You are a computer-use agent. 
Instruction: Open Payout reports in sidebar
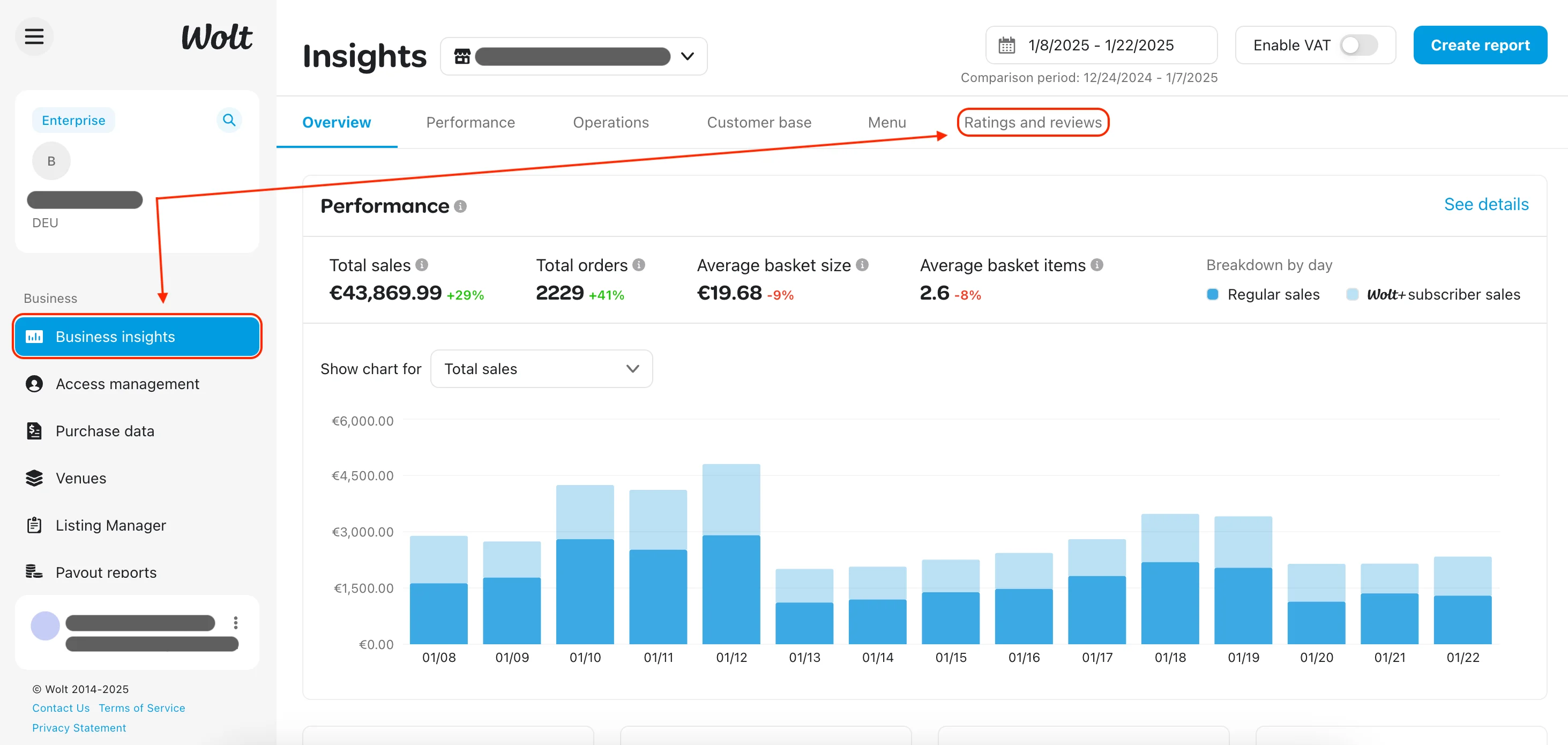point(106,572)
